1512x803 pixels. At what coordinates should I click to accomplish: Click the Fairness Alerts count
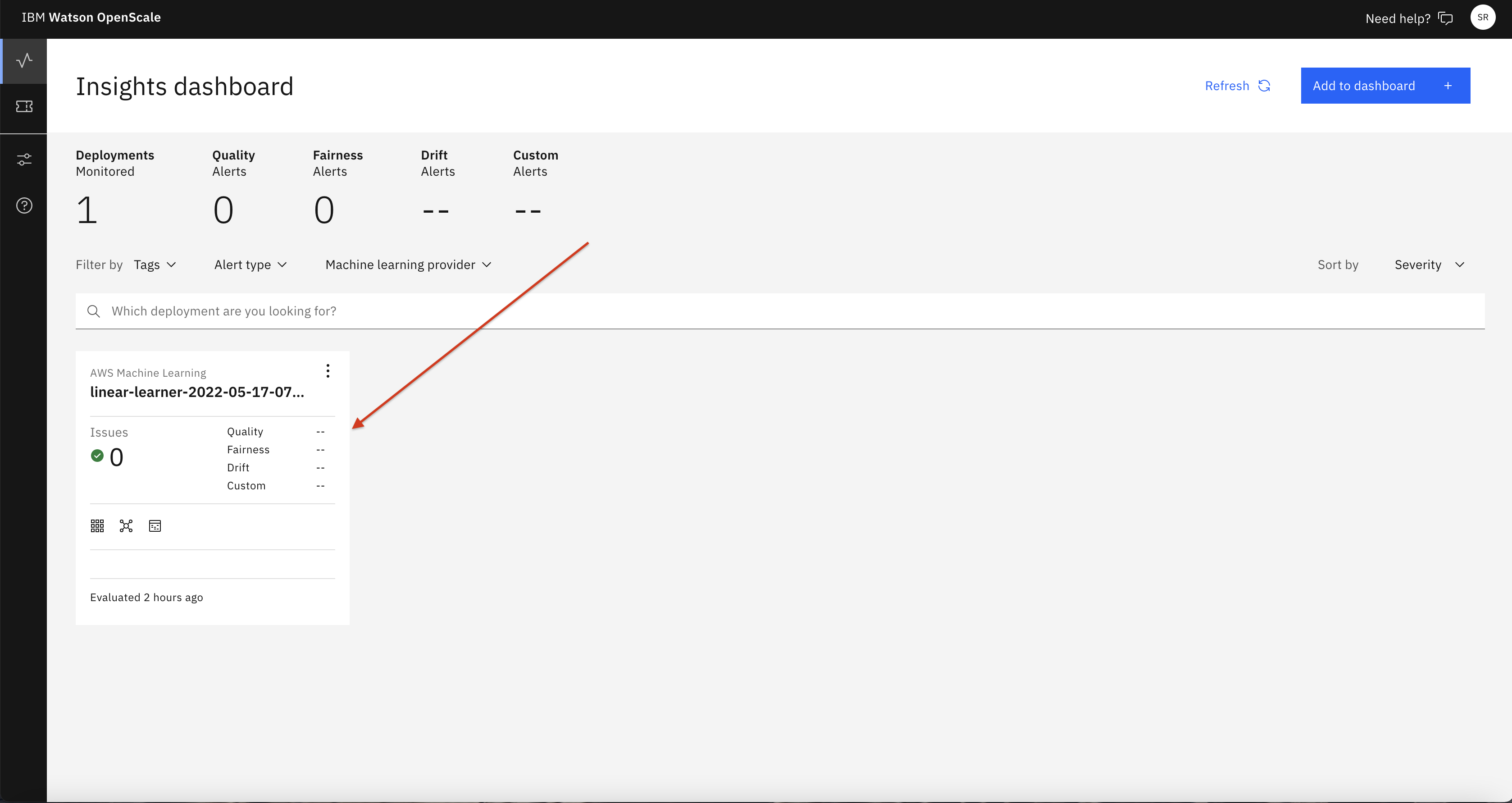point(324,210)
